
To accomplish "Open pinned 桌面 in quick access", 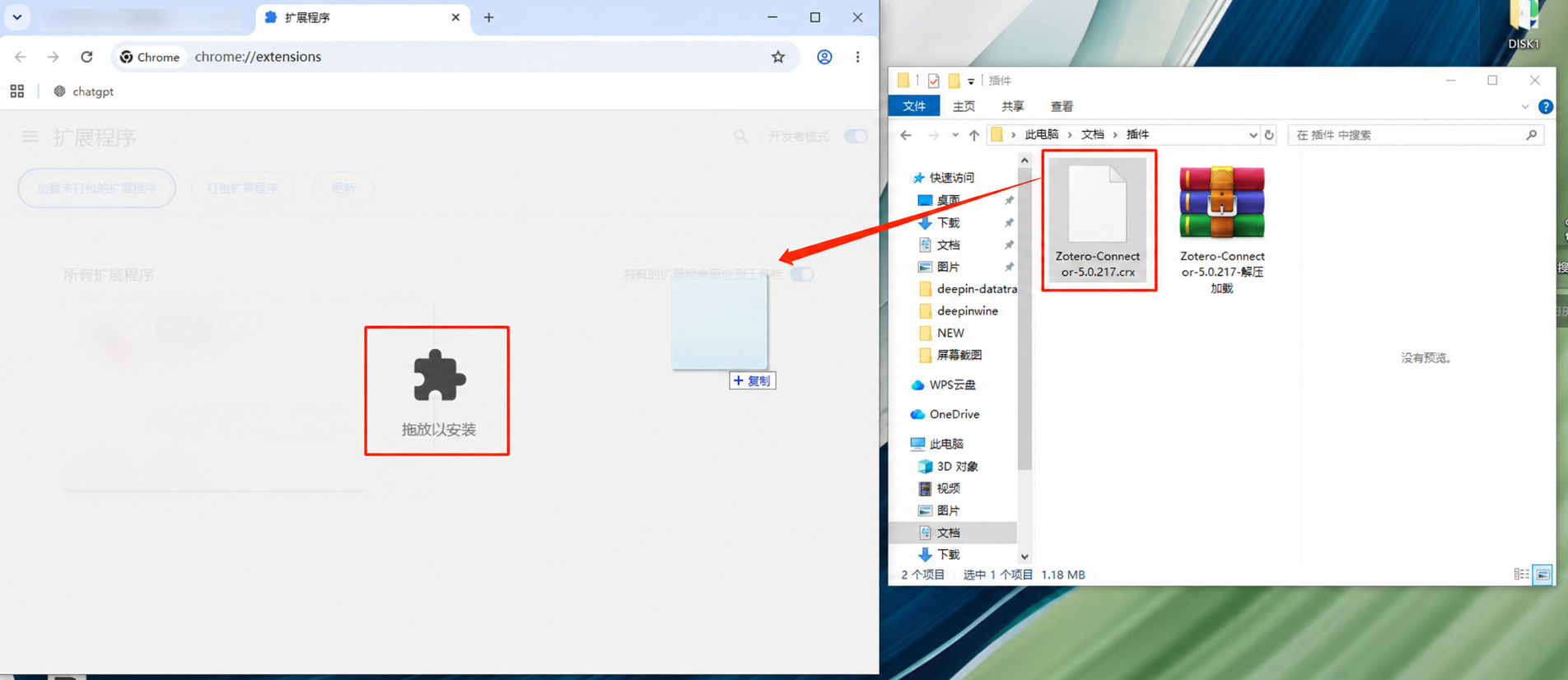I will point(948,200).
